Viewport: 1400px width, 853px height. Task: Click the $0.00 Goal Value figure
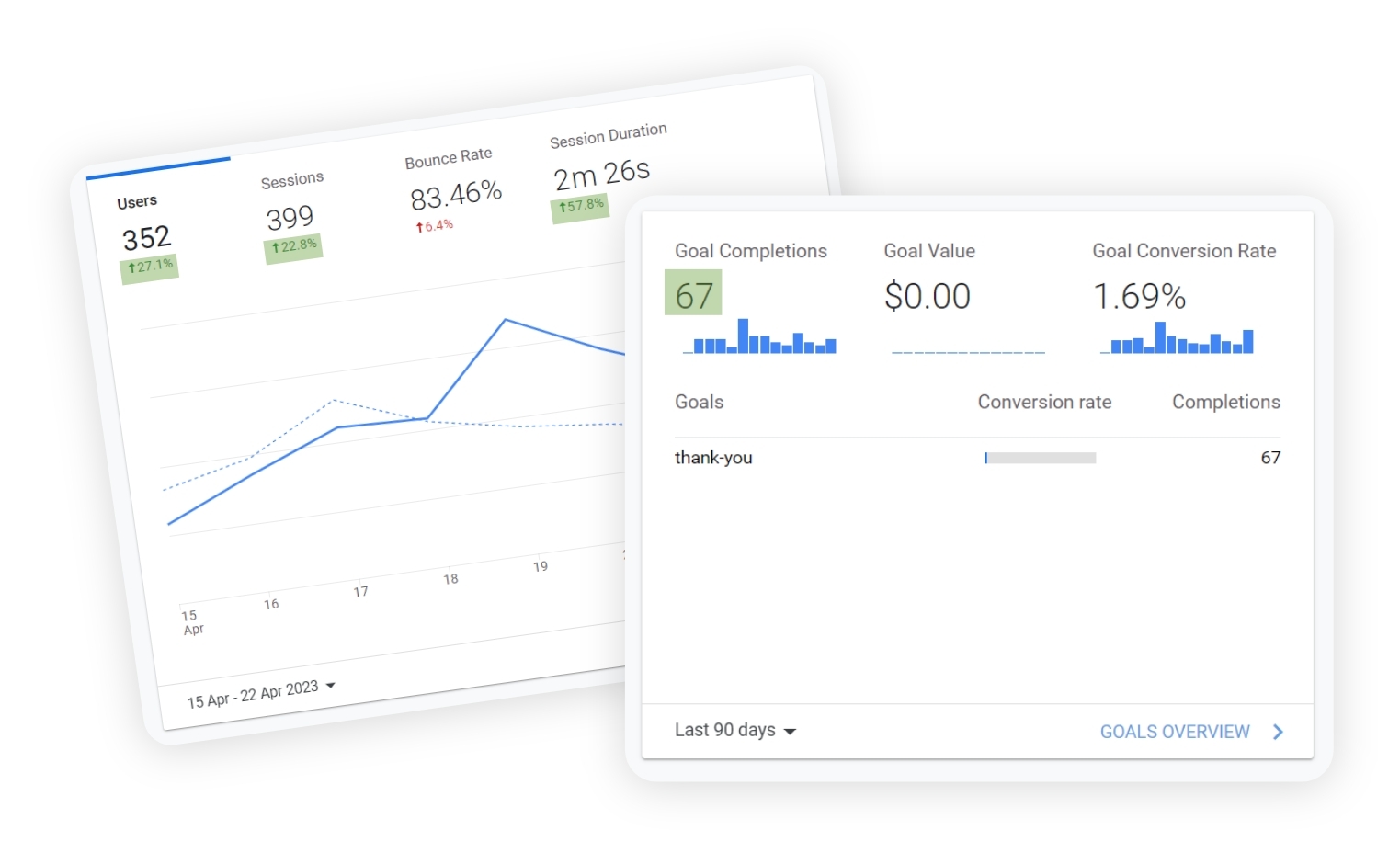click(927, 296)
